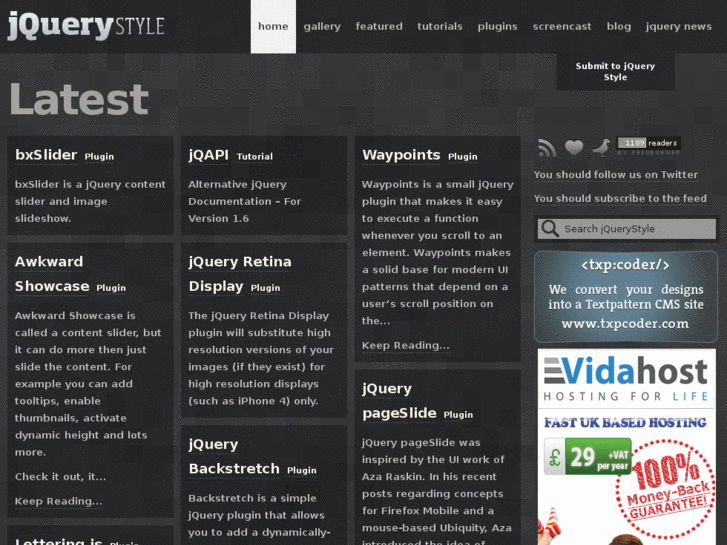Open the jquery news menu item
This screenshot has height=545, width=727.
[x=678, y=26]
